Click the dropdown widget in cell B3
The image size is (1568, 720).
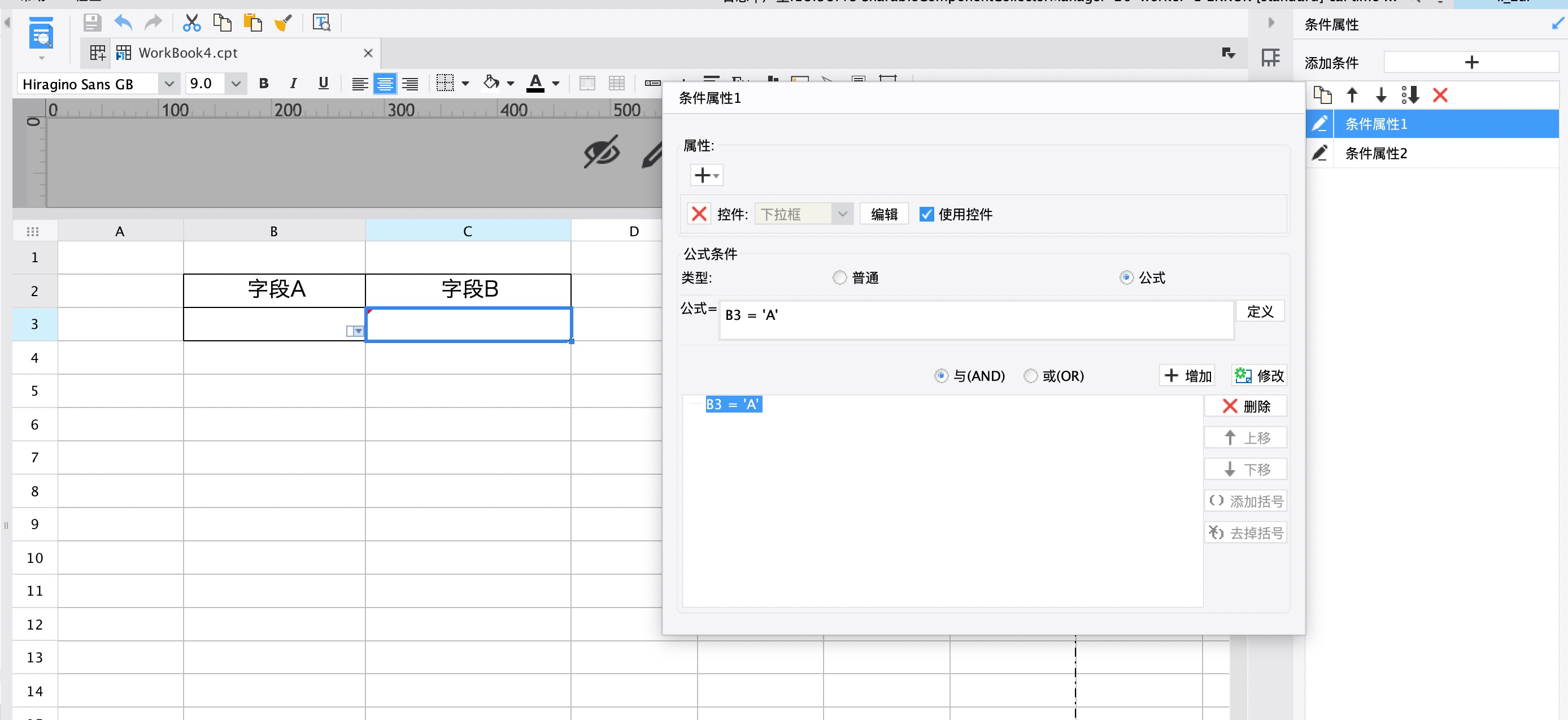pyautogui.click(x=354, y=331)
